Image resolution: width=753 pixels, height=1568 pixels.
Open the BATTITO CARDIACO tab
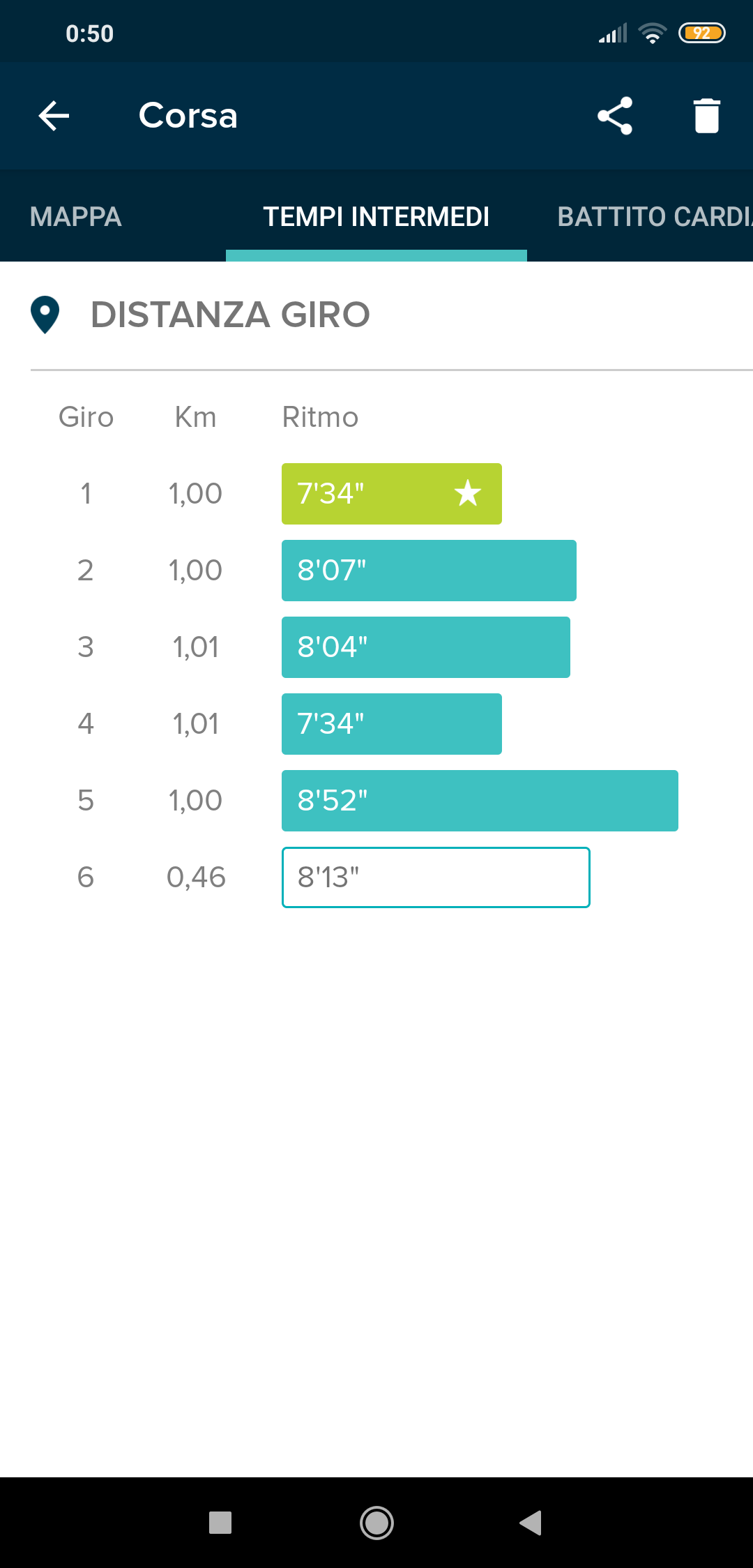[654, 216]
